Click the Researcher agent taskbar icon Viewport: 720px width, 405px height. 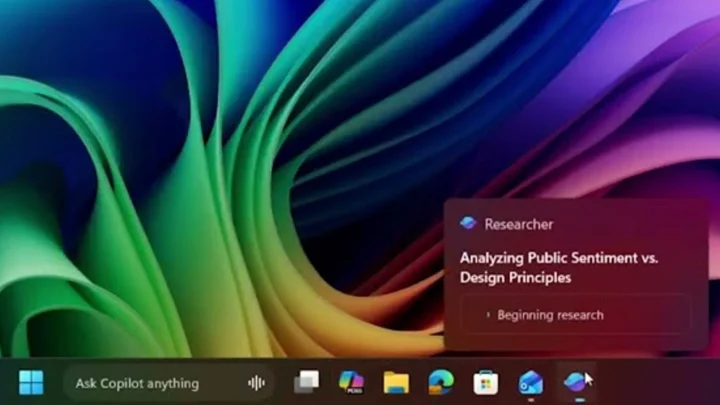click(x=574, y=382)
